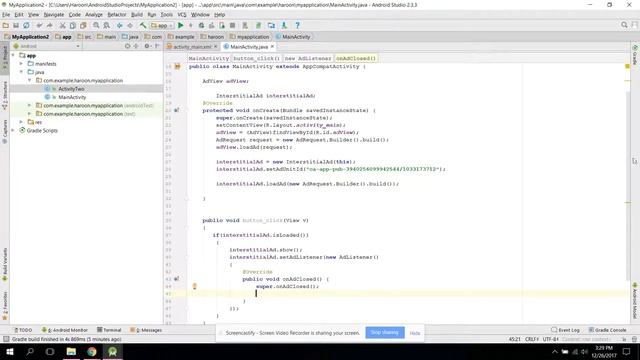Click Stop sharing button
The width and height of the screenshot is (640, 360).
(385, 333)
